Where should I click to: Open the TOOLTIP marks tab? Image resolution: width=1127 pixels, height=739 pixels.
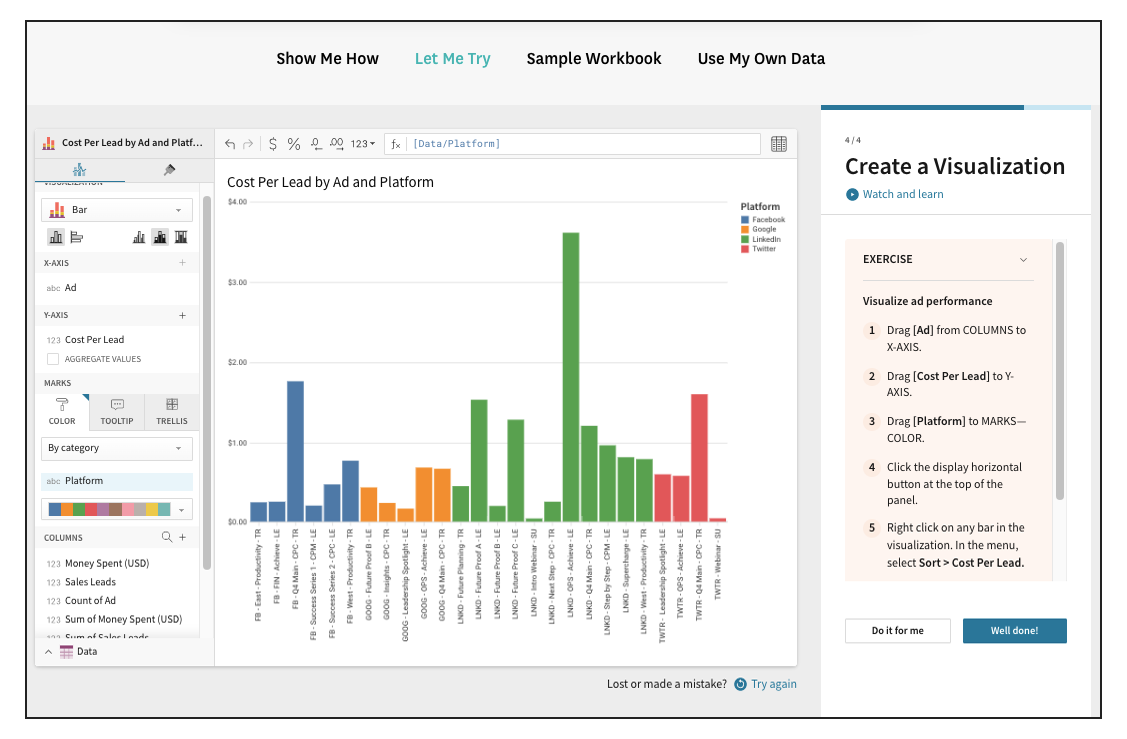pyautogui.click(x=117, y=412)
